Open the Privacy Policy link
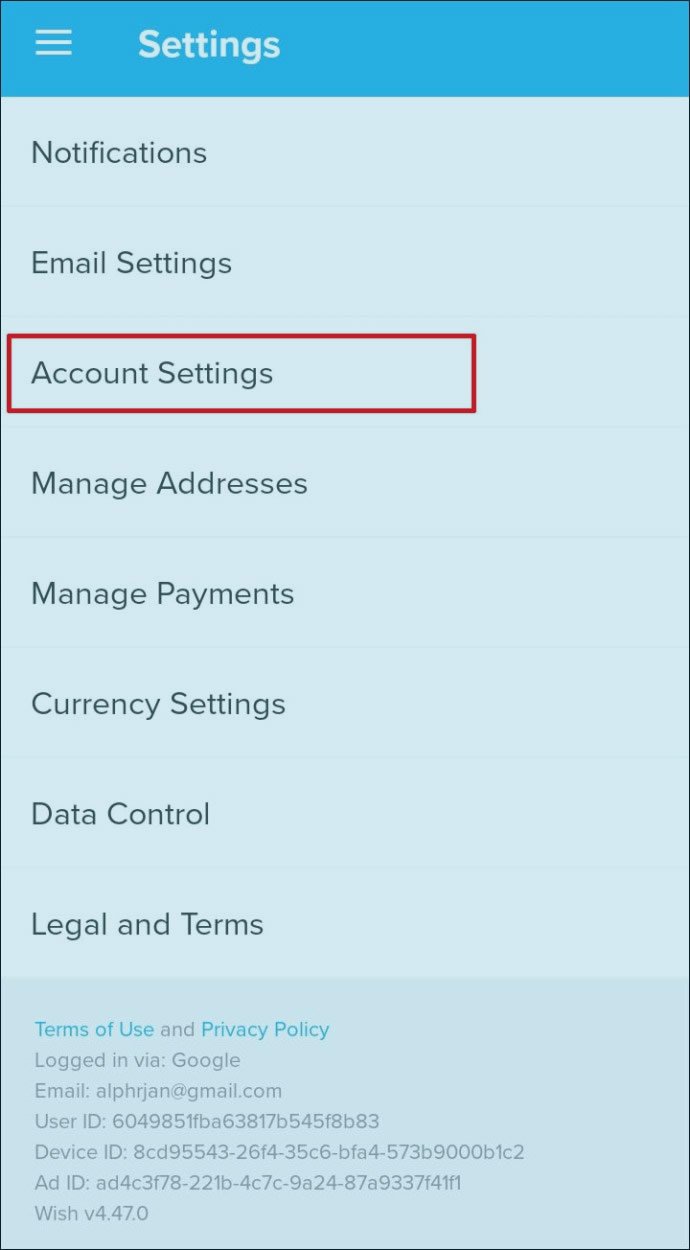The image size is (690, 1250). point(265,1029)
